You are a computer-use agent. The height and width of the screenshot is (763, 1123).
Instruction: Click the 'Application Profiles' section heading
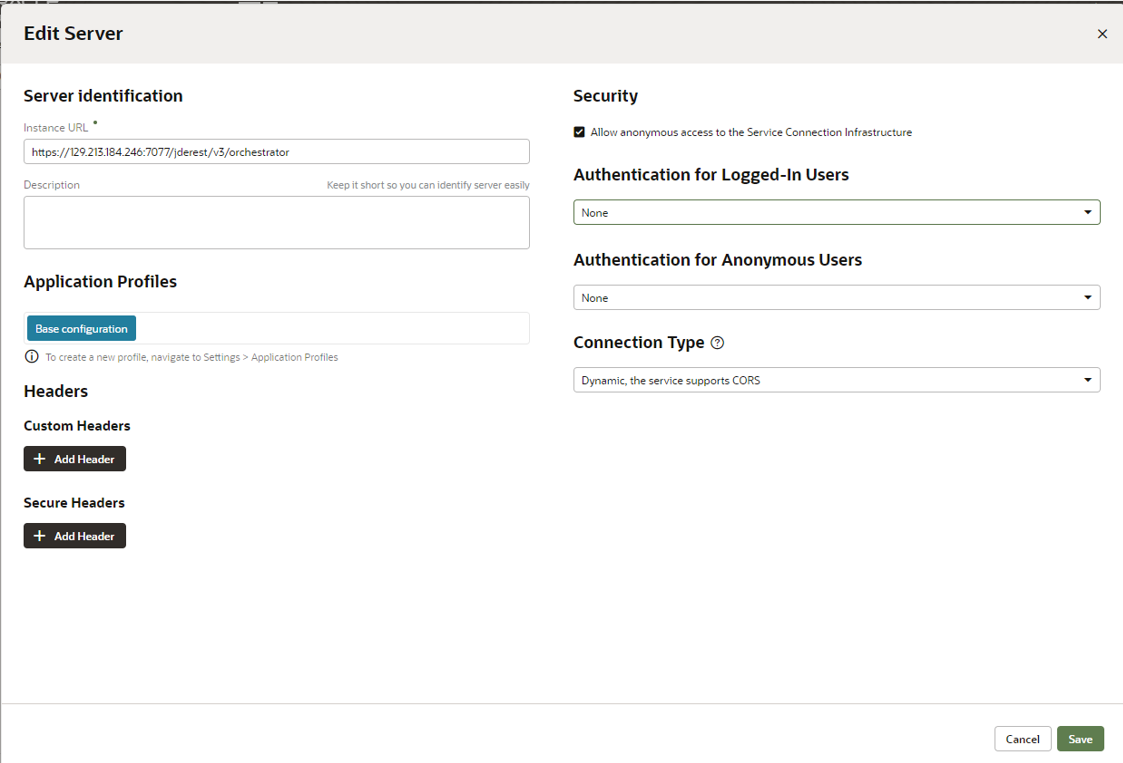point(100,282)
